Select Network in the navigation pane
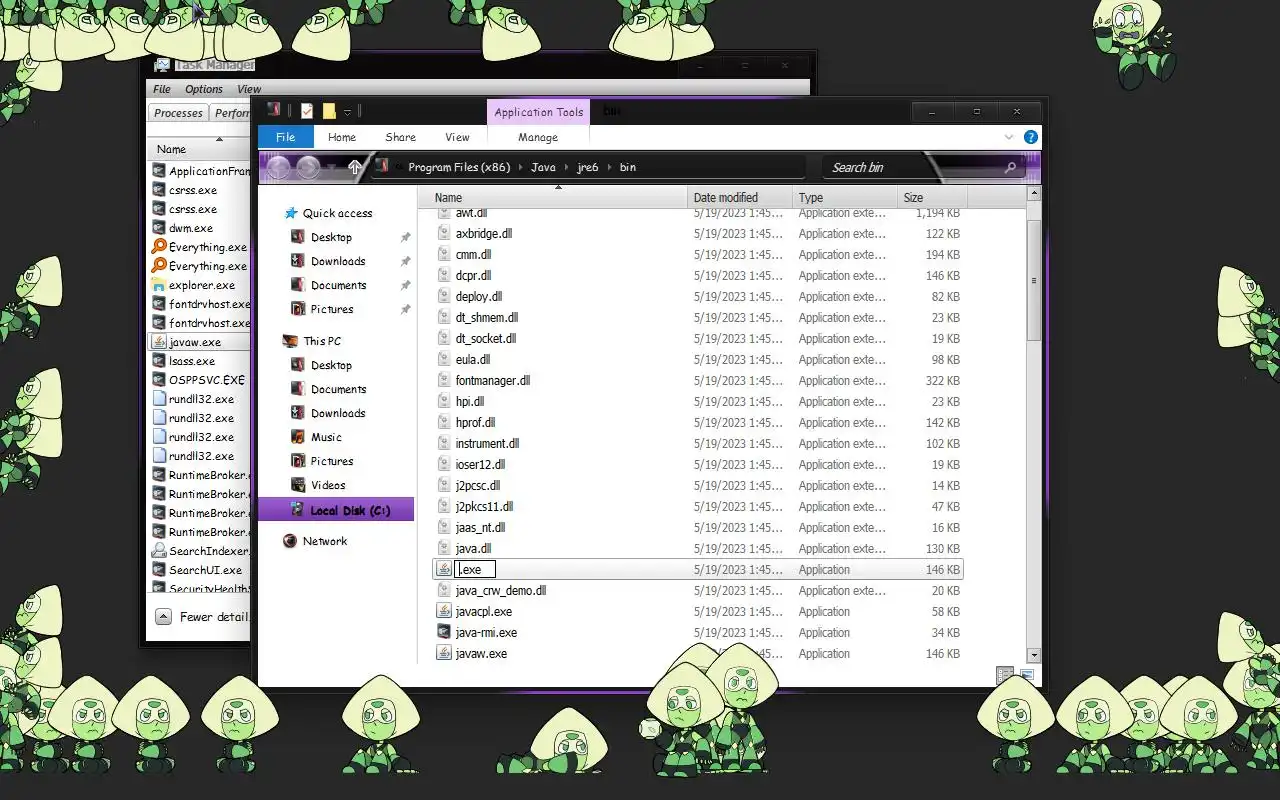This screenshot has width=1280, height=800. click(x=325, y=541)
